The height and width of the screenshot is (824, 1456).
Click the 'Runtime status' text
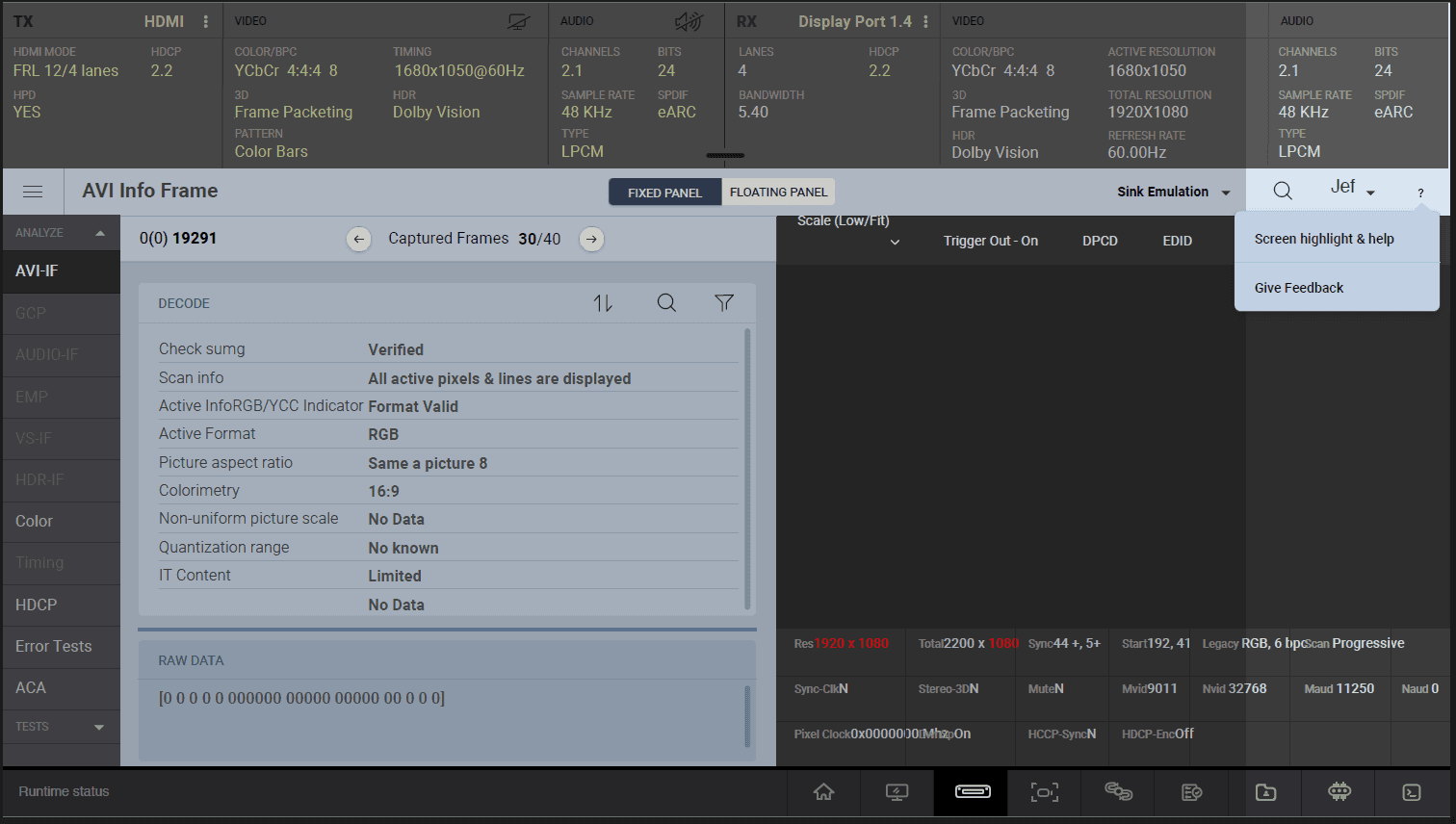pos(64,791)
